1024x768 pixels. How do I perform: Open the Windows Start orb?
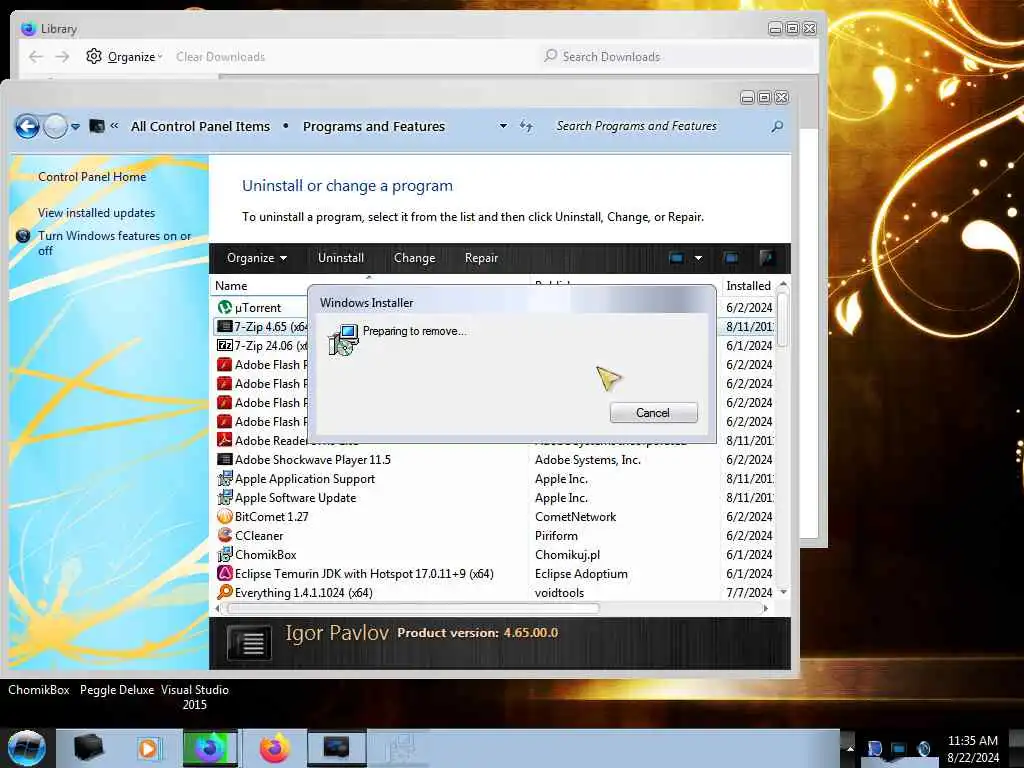click(x=26, y=748)
